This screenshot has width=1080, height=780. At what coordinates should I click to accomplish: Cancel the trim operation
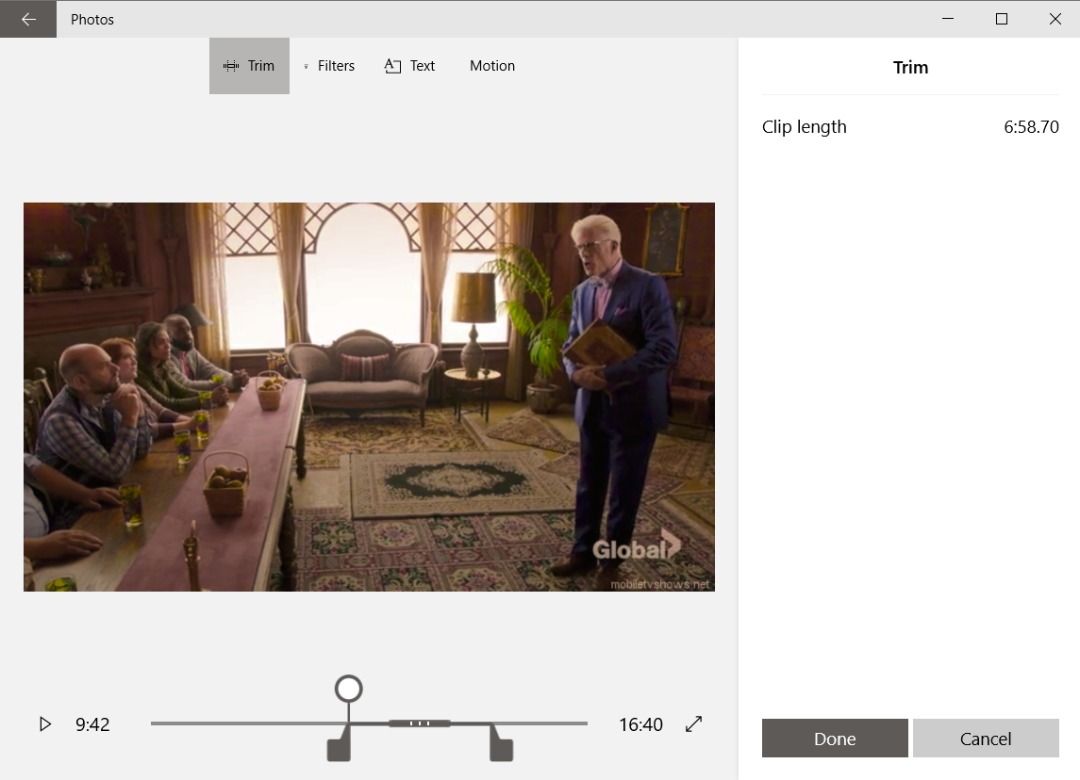click(985, 738)
